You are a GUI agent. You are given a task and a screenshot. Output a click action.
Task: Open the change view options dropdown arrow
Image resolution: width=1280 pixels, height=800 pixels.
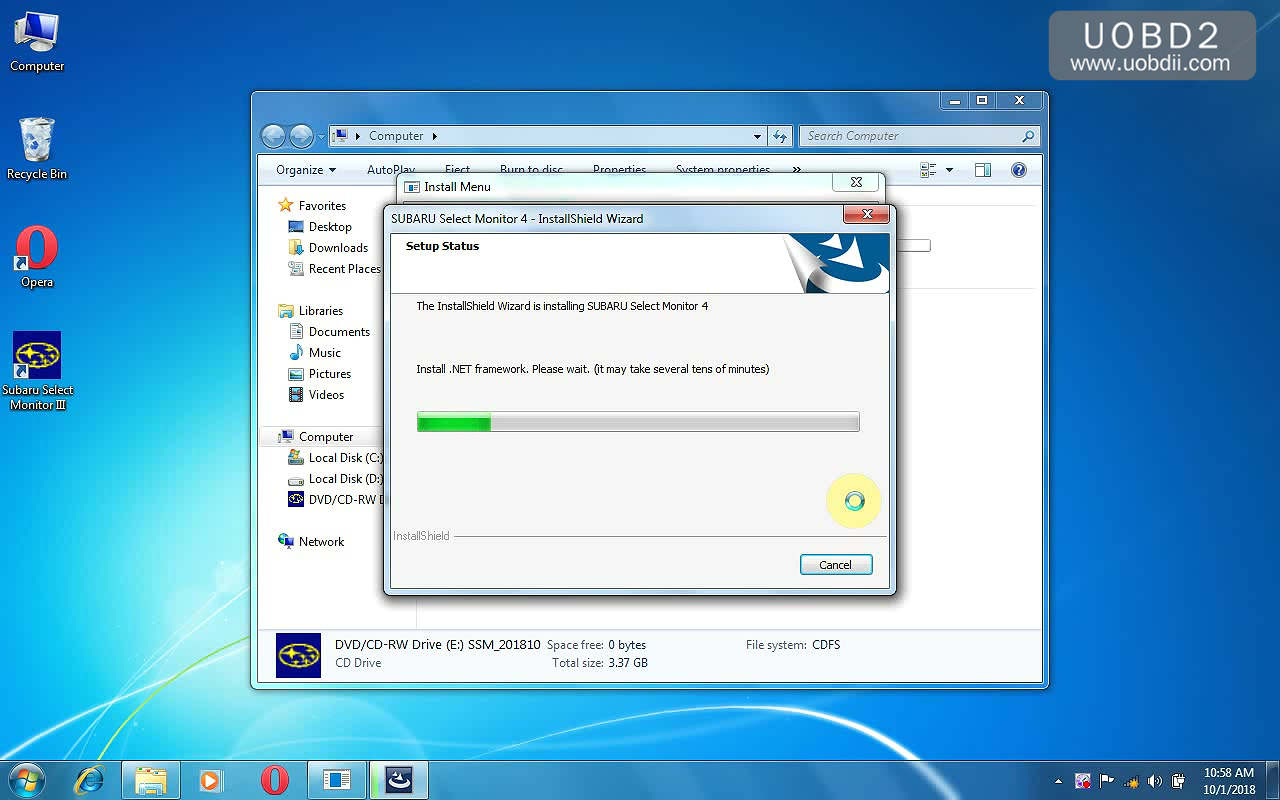pos(949,170)
